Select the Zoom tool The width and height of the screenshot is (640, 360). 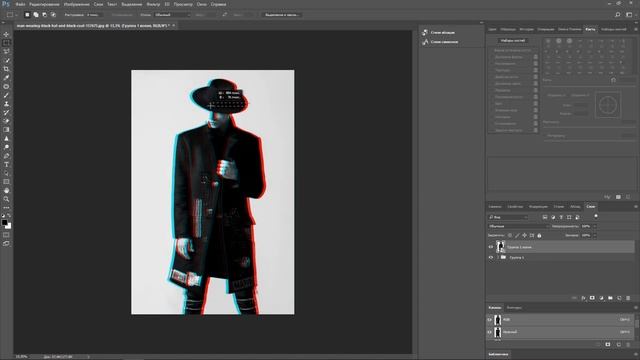6,199
